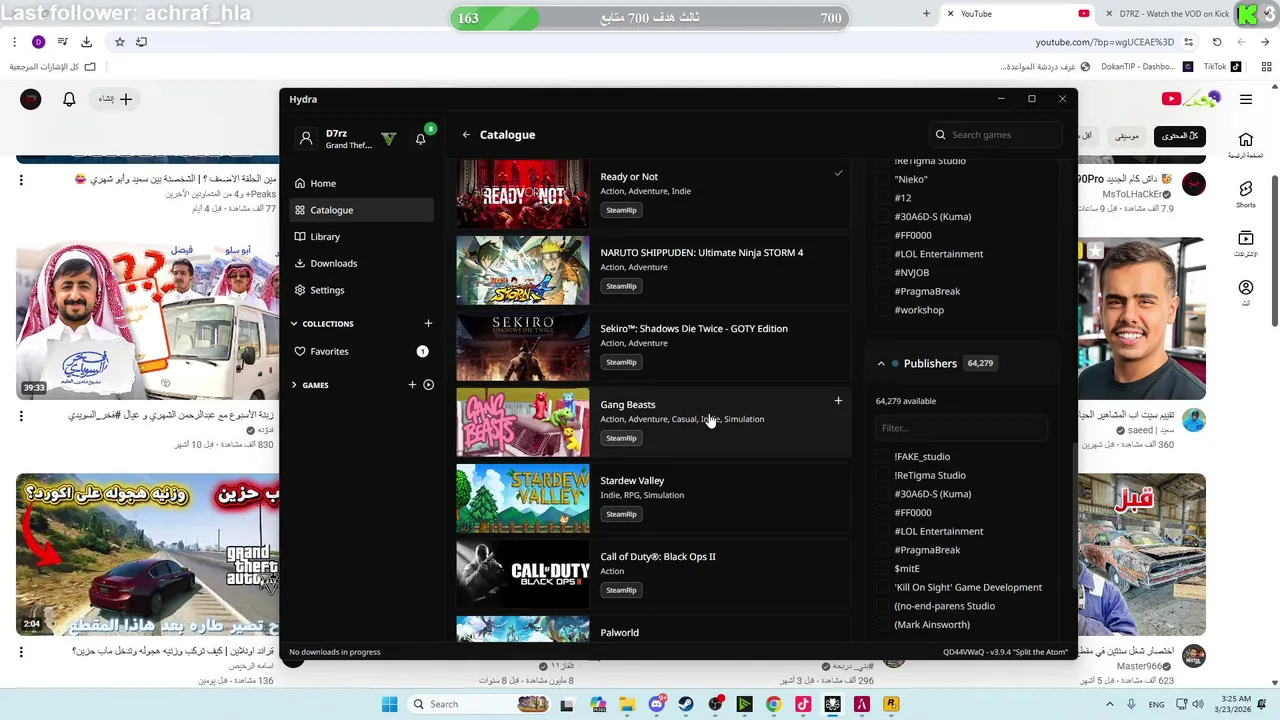Screen dimensions: 1280x720
Task: Expand the GAMES section
Action: 294,385
